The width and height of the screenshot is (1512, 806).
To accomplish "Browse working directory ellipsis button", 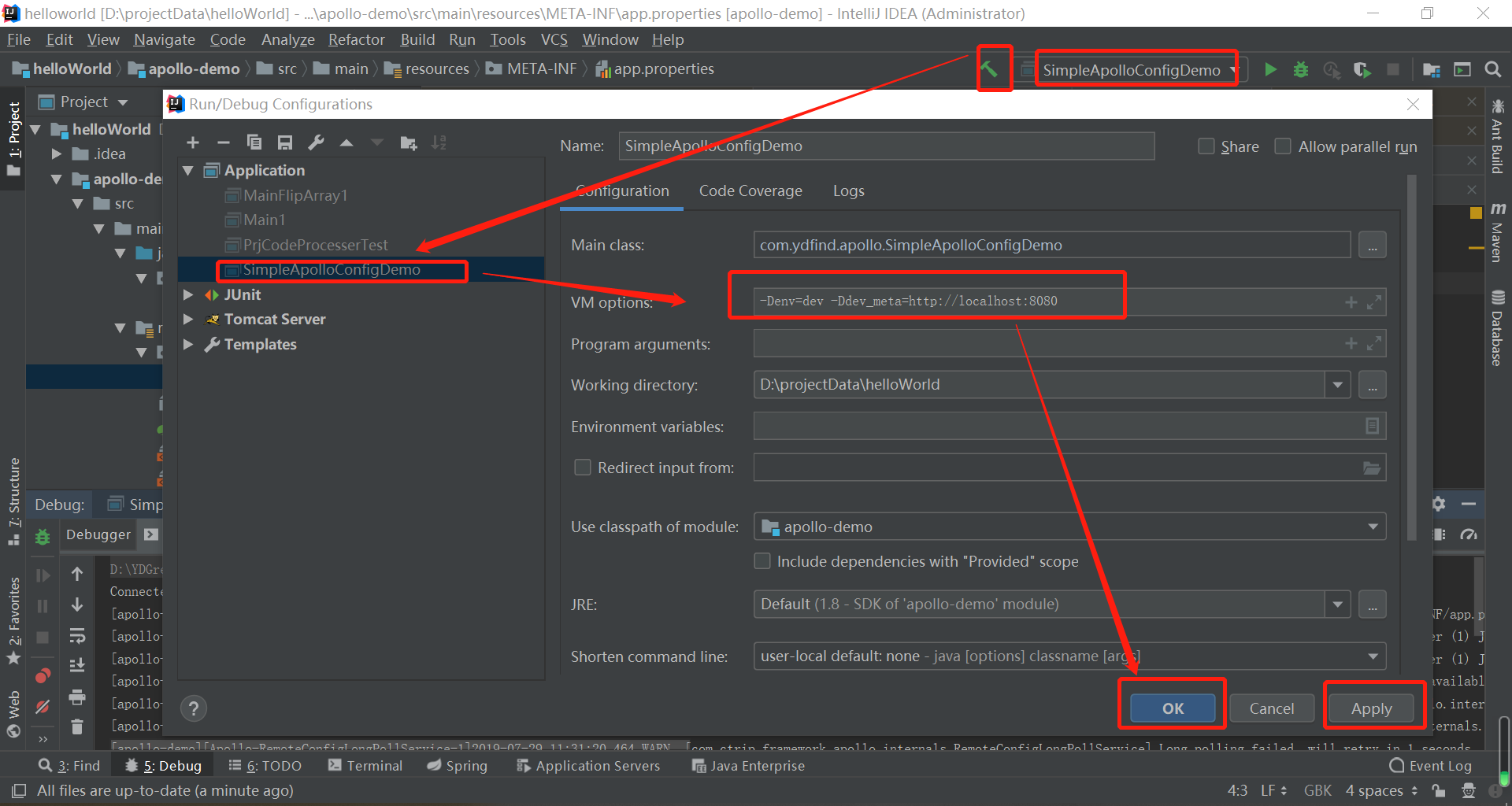I will coord(1373,385).
